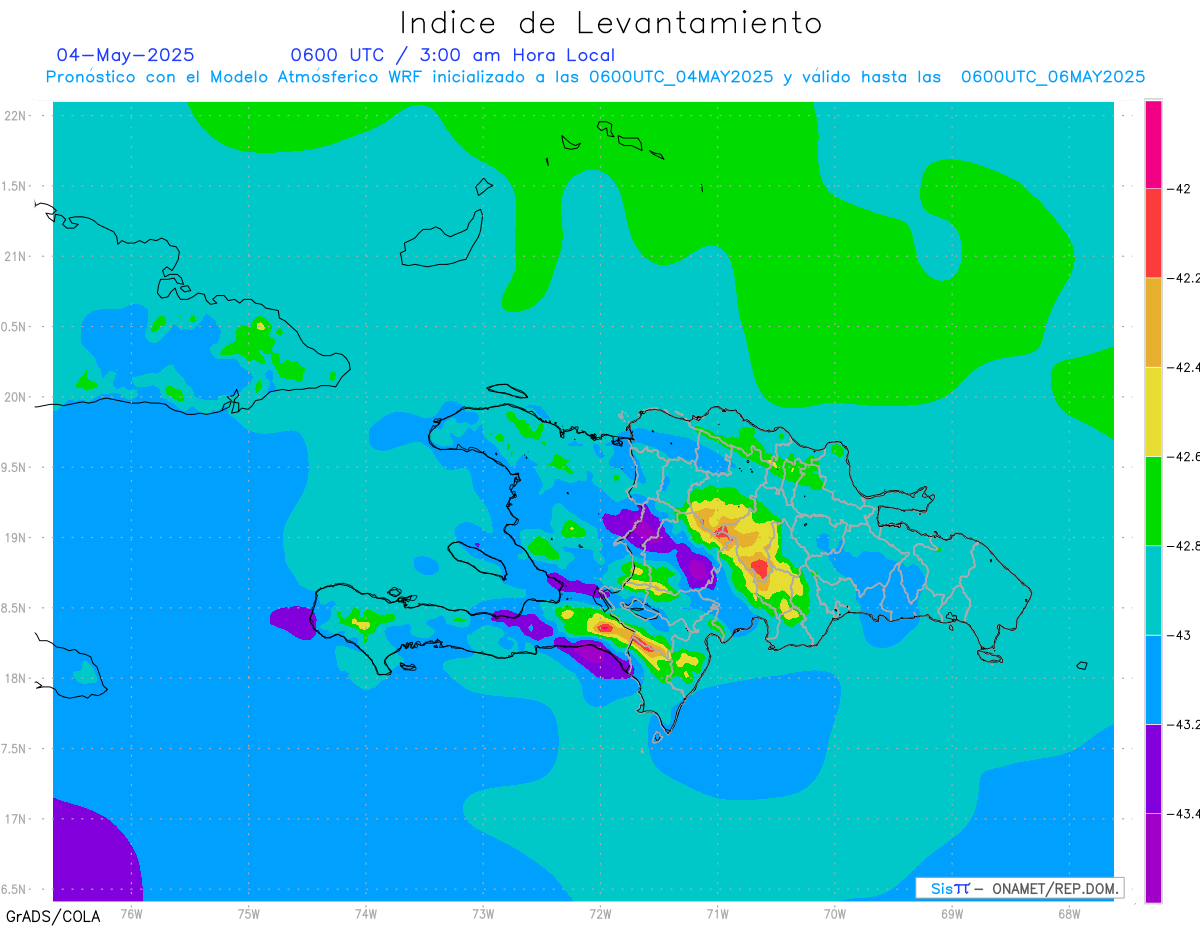Select latitude label '17N'
Screen dimensions: 1200x927
[16, 819]
